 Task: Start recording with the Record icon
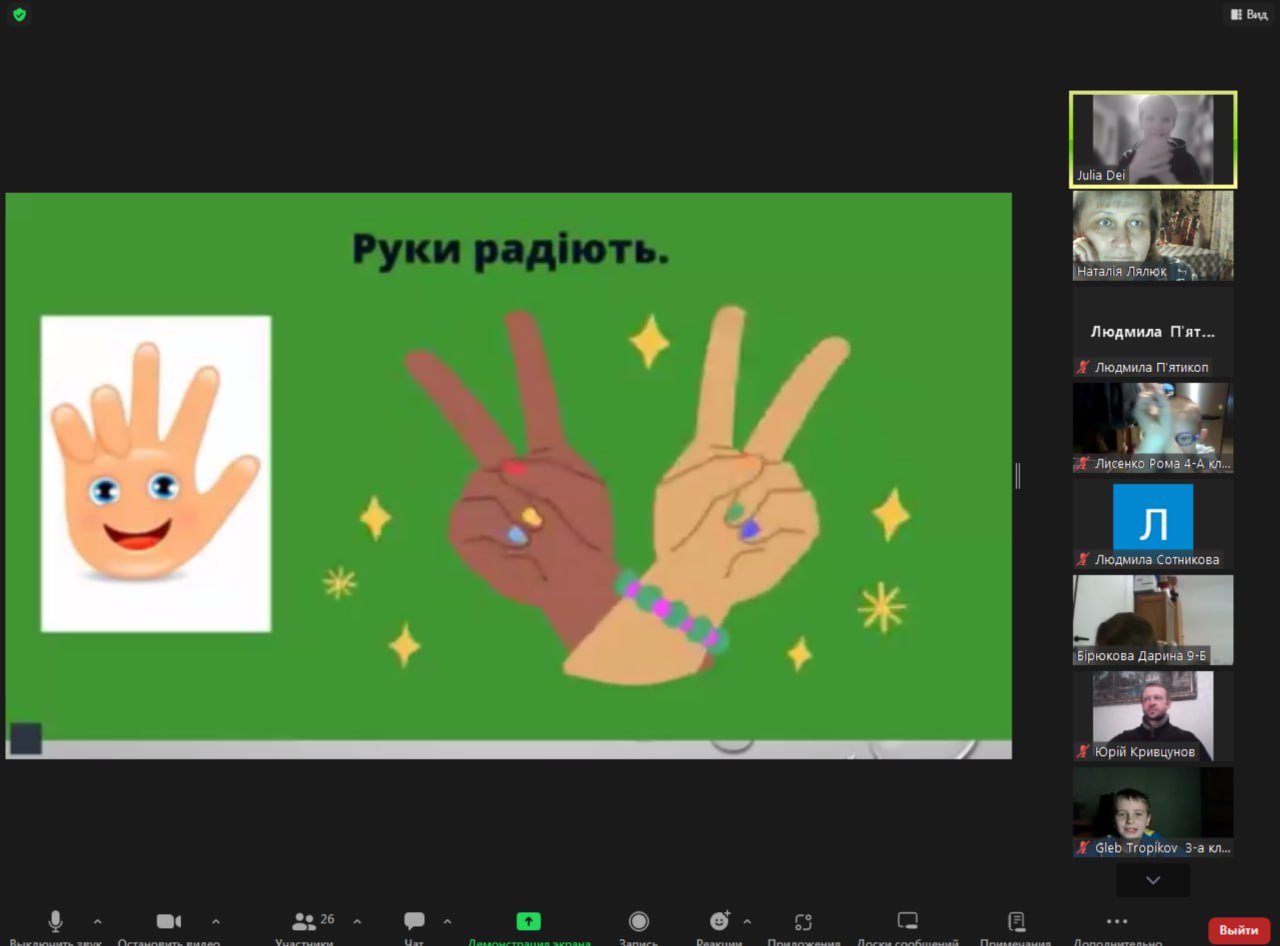pos(638,921)
